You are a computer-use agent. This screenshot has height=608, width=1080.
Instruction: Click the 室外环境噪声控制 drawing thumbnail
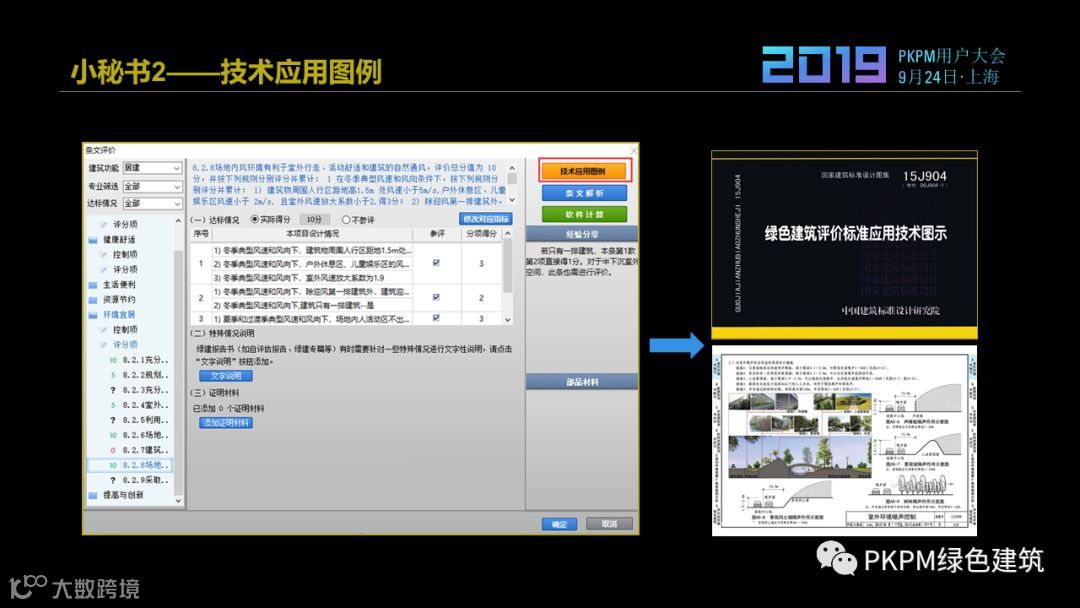point(844,441)
